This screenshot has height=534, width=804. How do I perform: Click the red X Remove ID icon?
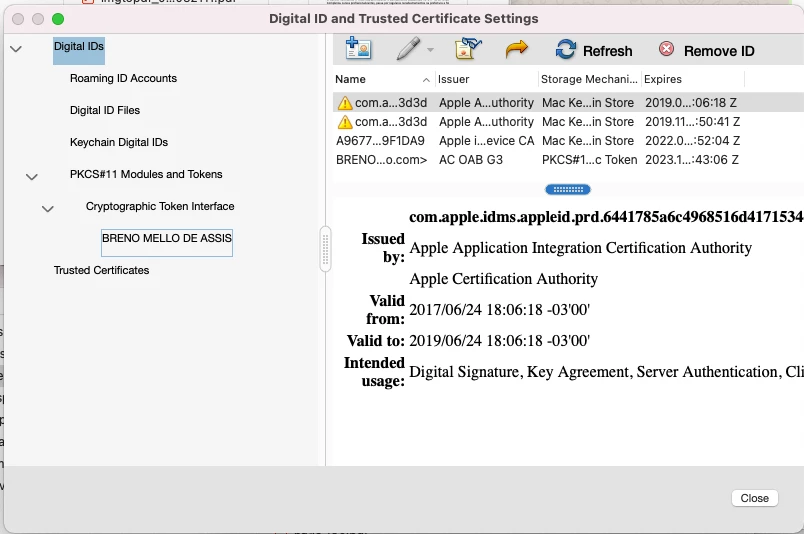(666, 49)
